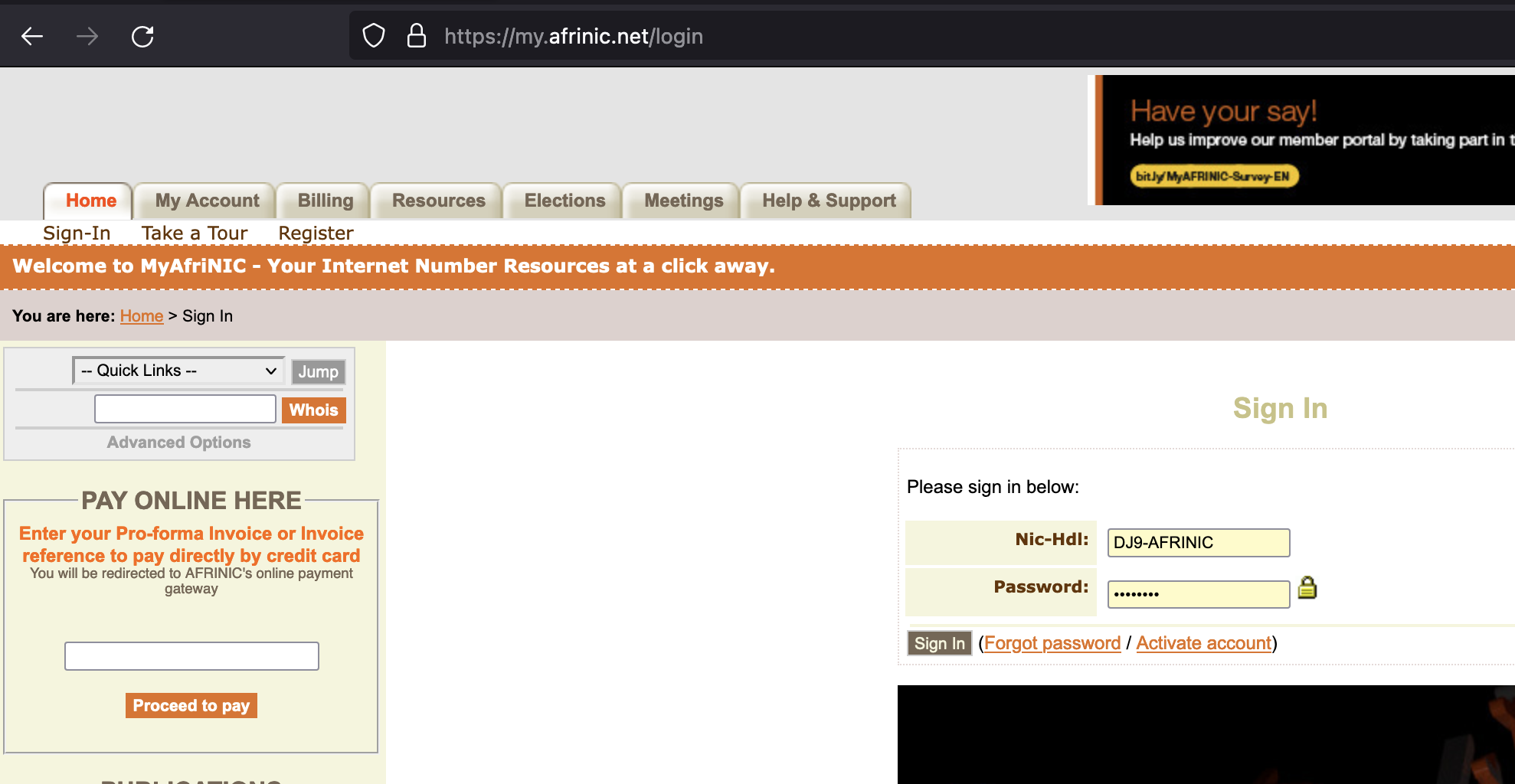Image resolution: width=1515 pixels, height=784 pixels.
Task: Click the password padlock icon
Action: point(1307,587)
